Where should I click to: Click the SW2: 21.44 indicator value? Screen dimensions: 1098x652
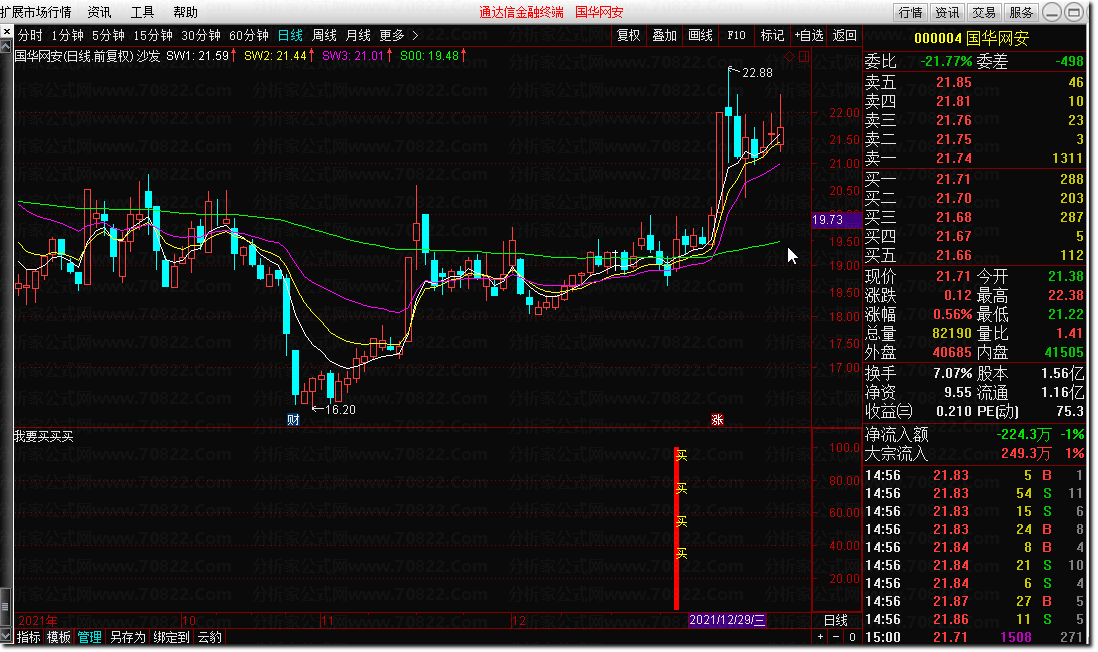279,55
